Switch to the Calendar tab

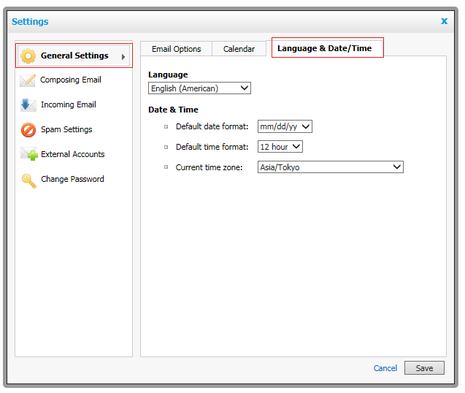[239, 49]
